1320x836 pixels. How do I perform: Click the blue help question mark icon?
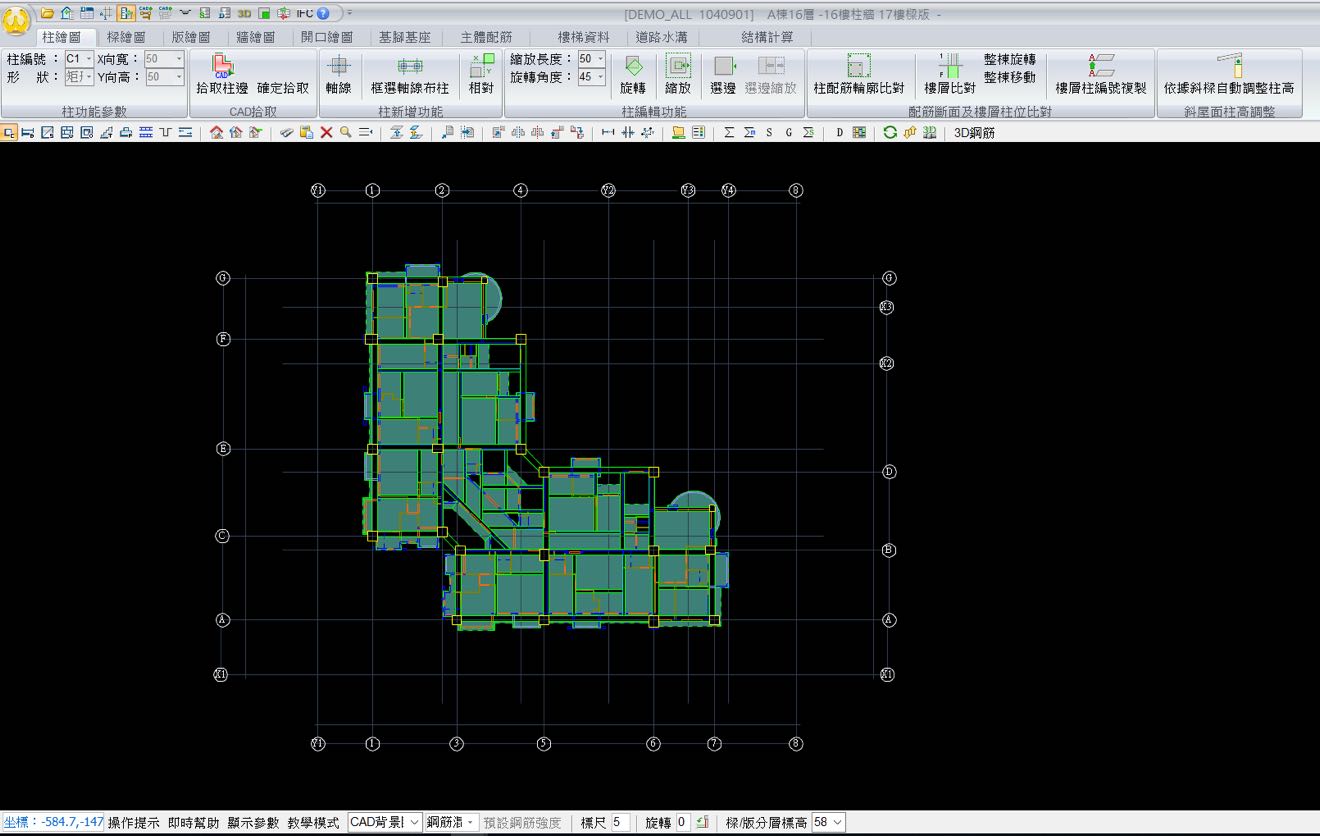point(323,13)
